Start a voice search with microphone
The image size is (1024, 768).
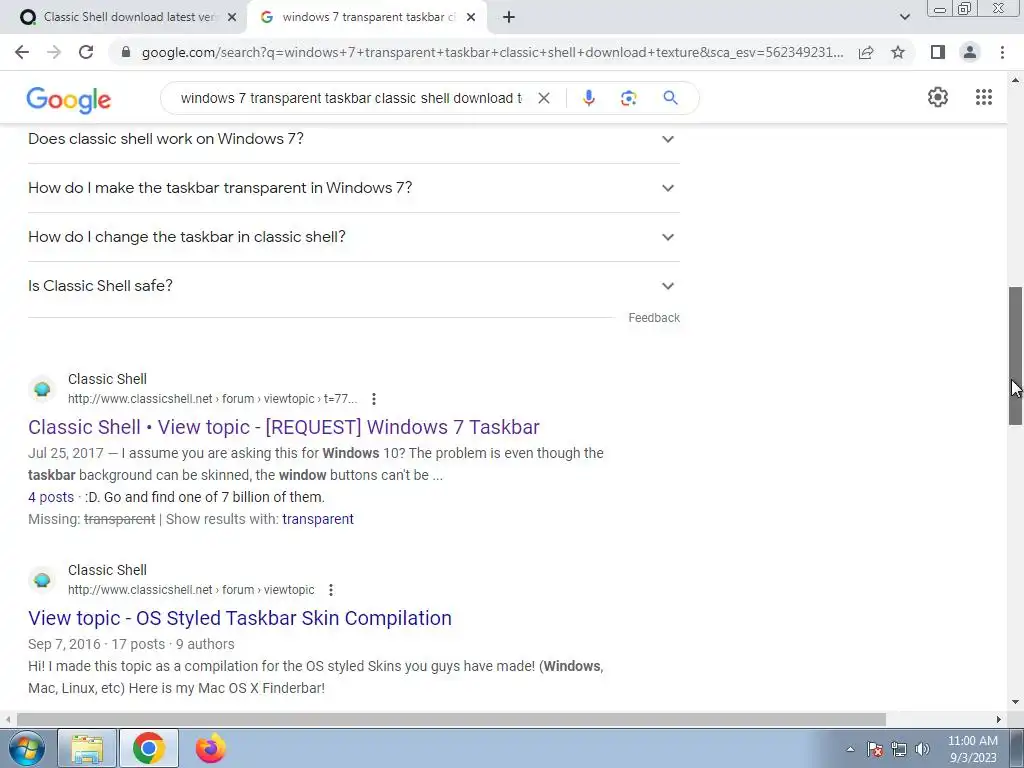588,98
